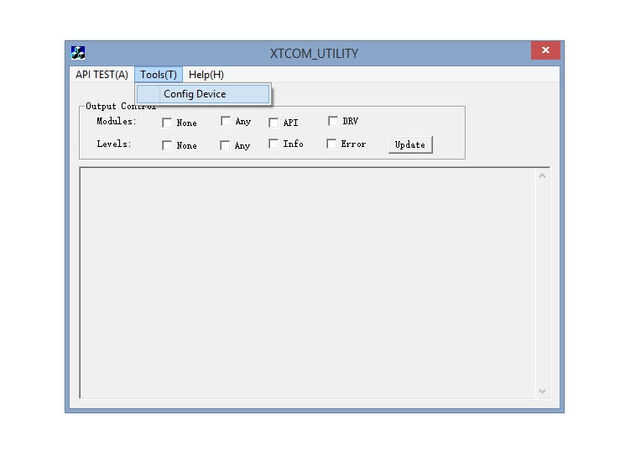
Task: Check the Levels Any checkbox
Action: coord(224,145)
